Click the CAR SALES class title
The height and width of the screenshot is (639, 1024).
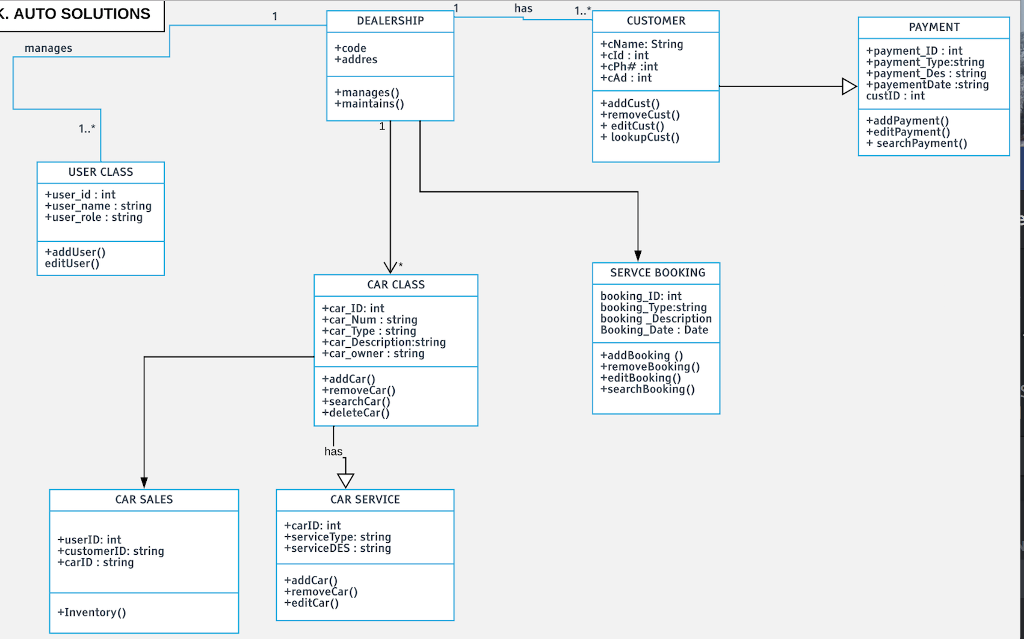point(143,499)
